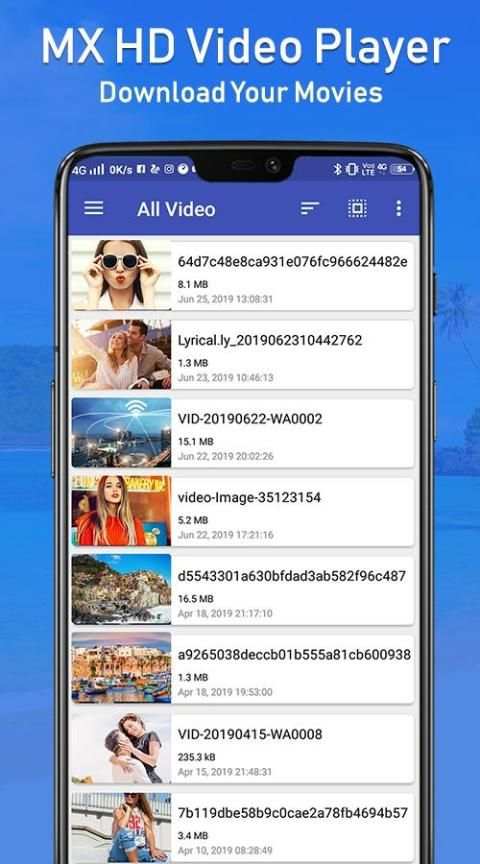Click the 235.3 kB file size
Image resolution: width=480 pixels, height=864 pixels.
tap(196, 757)
